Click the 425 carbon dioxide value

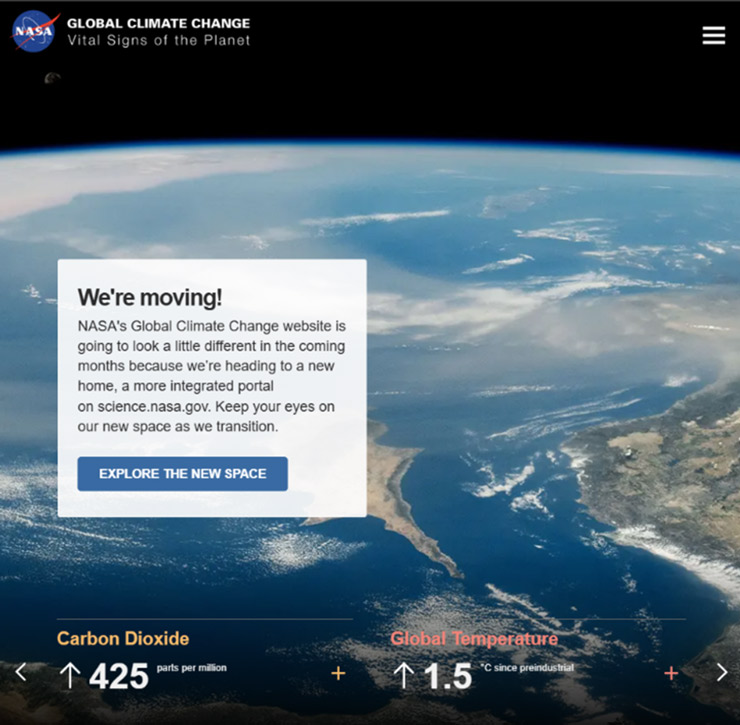[x=118, y=677]
